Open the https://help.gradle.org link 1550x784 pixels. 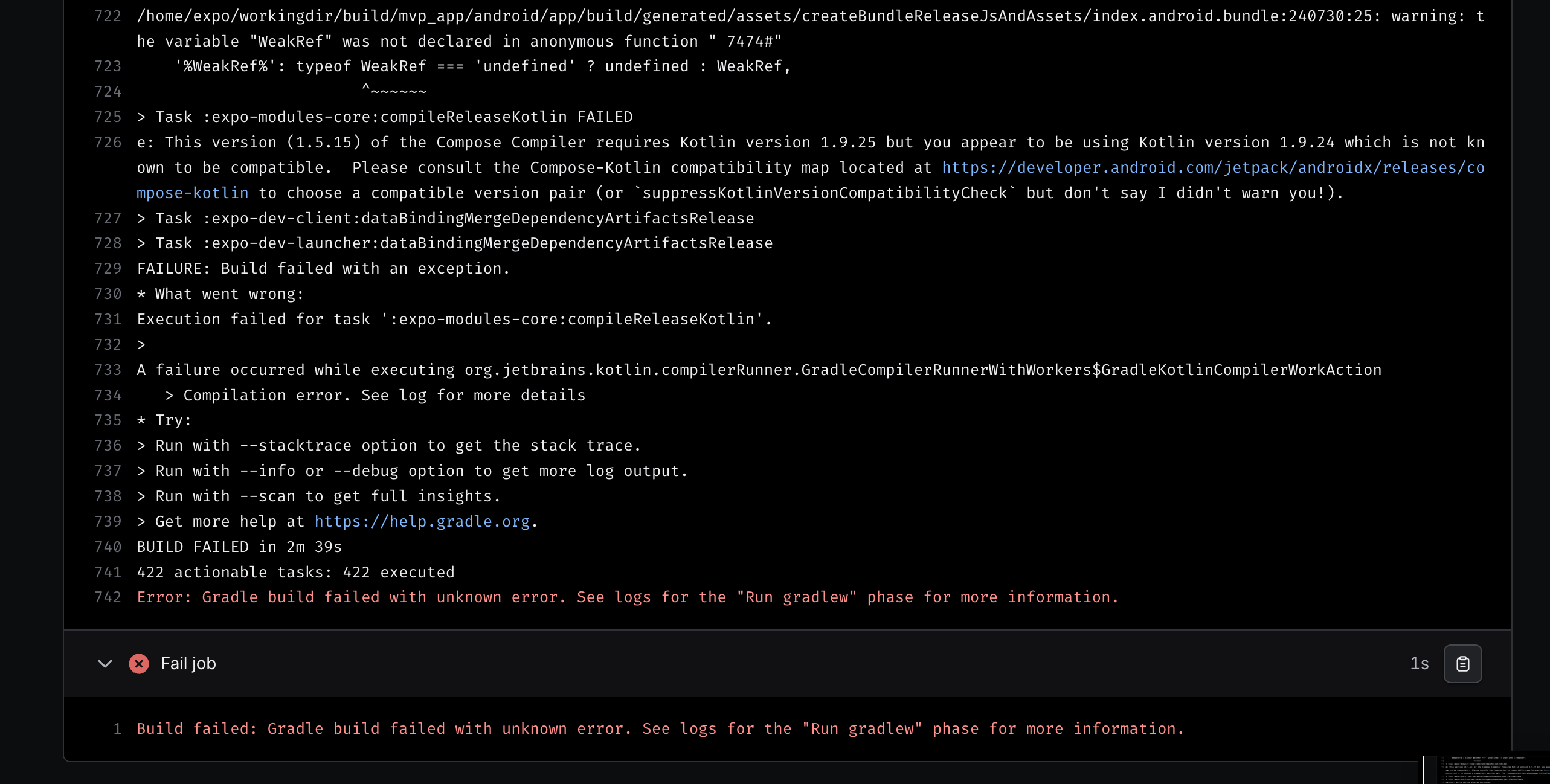click(422, 521)
